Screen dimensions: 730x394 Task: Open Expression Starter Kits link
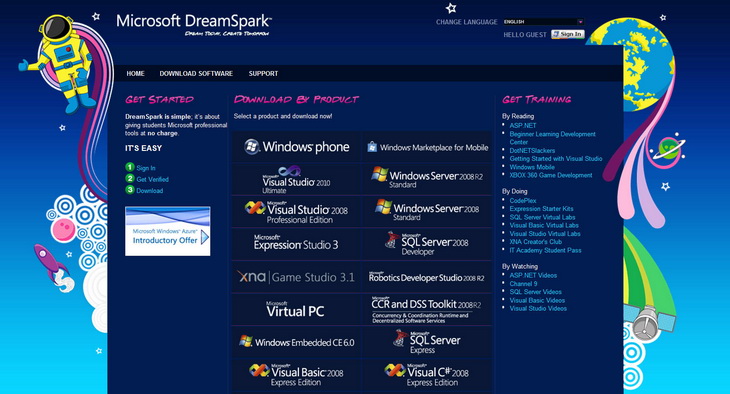(x=541, y=209)
